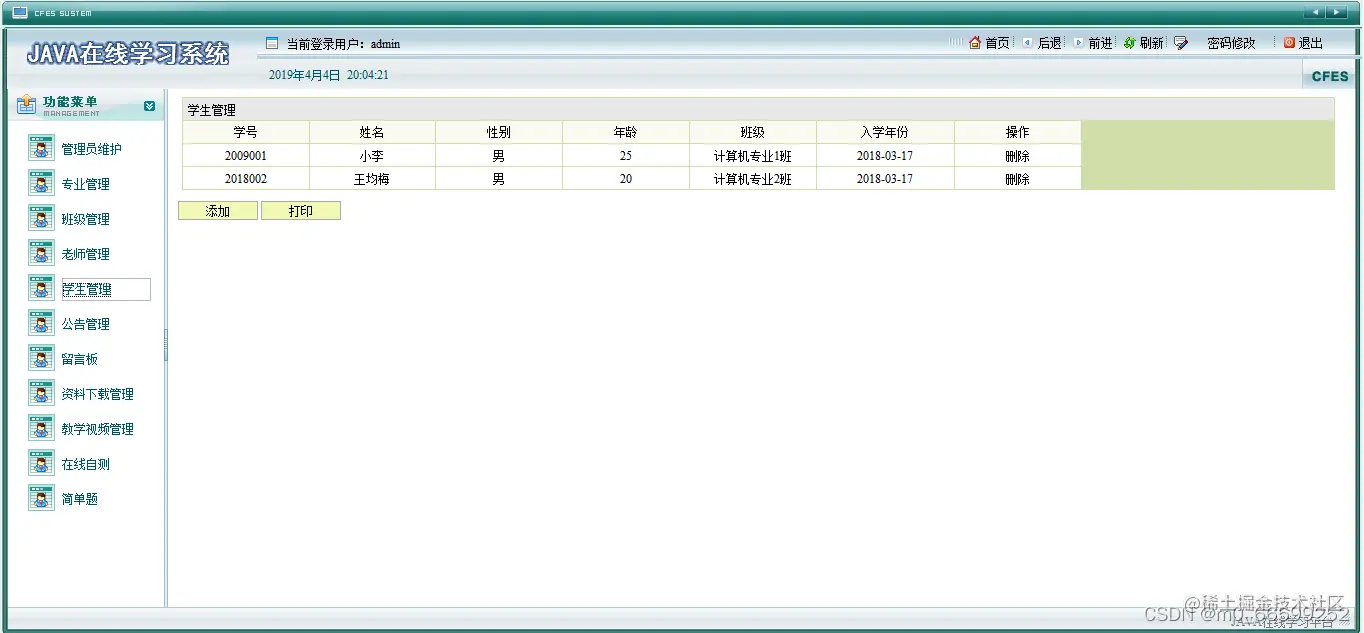Click the icon beside 简单题
The height and width of the screenshot is (633, 1364).
pyautogui.click(x=41, y=499)
